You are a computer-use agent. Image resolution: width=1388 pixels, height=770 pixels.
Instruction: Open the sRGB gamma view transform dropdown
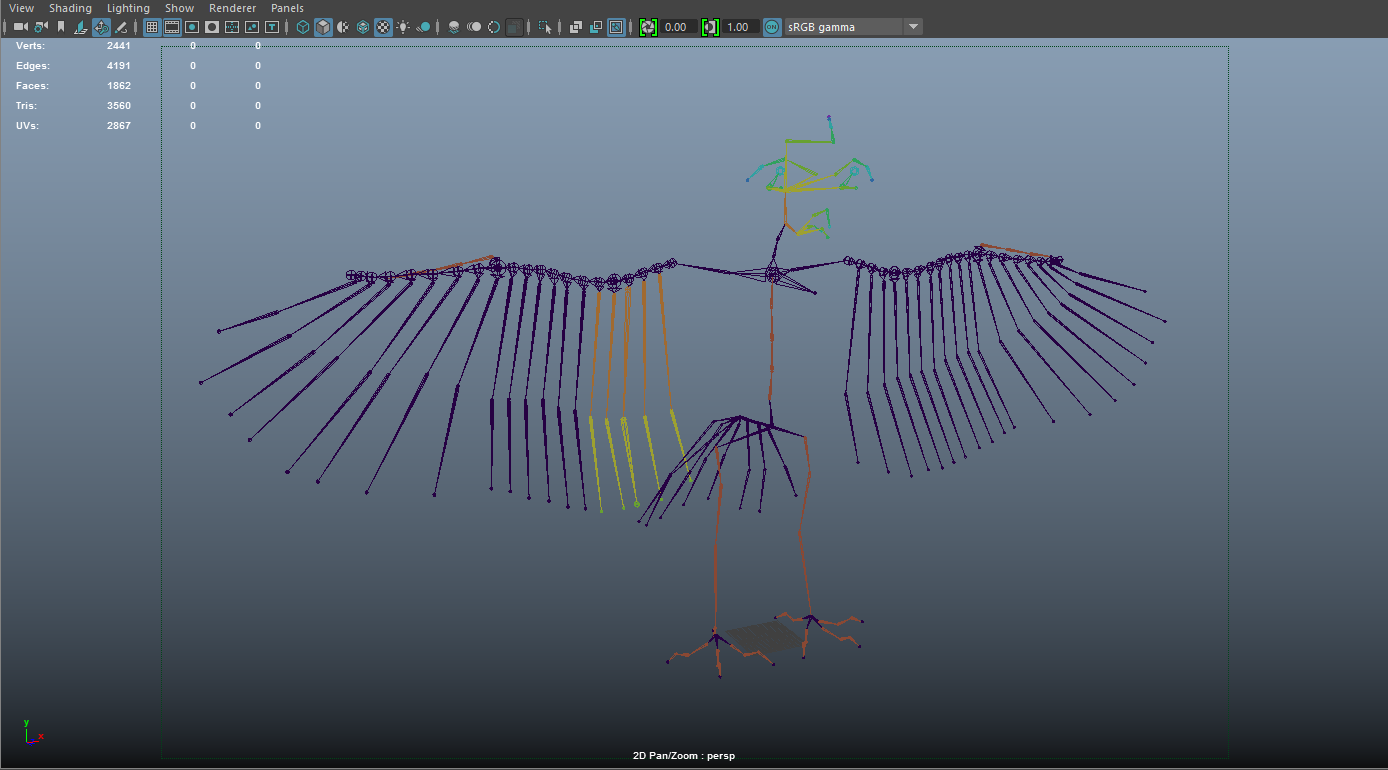(912, 27)
